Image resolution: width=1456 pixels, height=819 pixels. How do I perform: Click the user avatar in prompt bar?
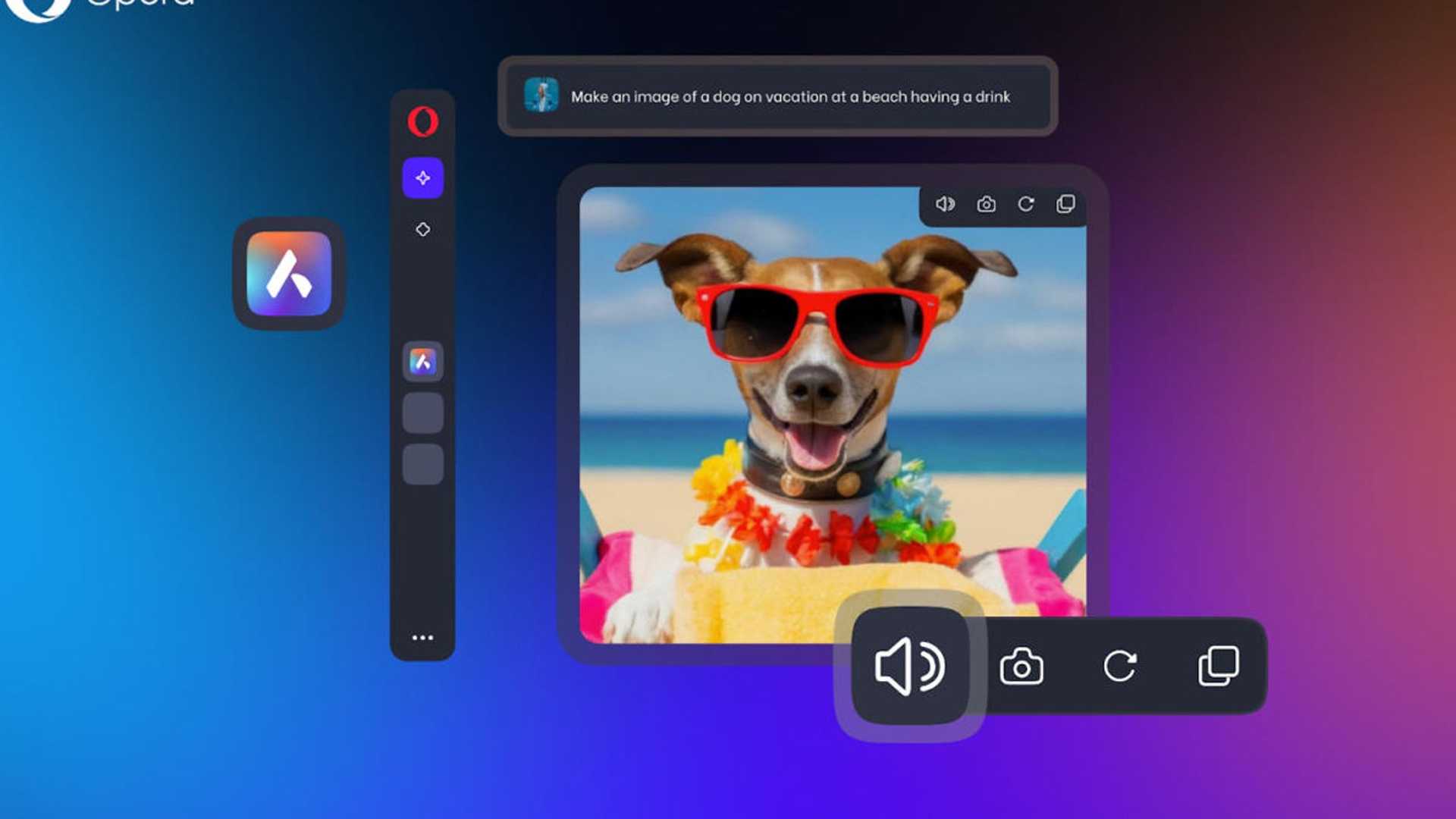[541, 96]
